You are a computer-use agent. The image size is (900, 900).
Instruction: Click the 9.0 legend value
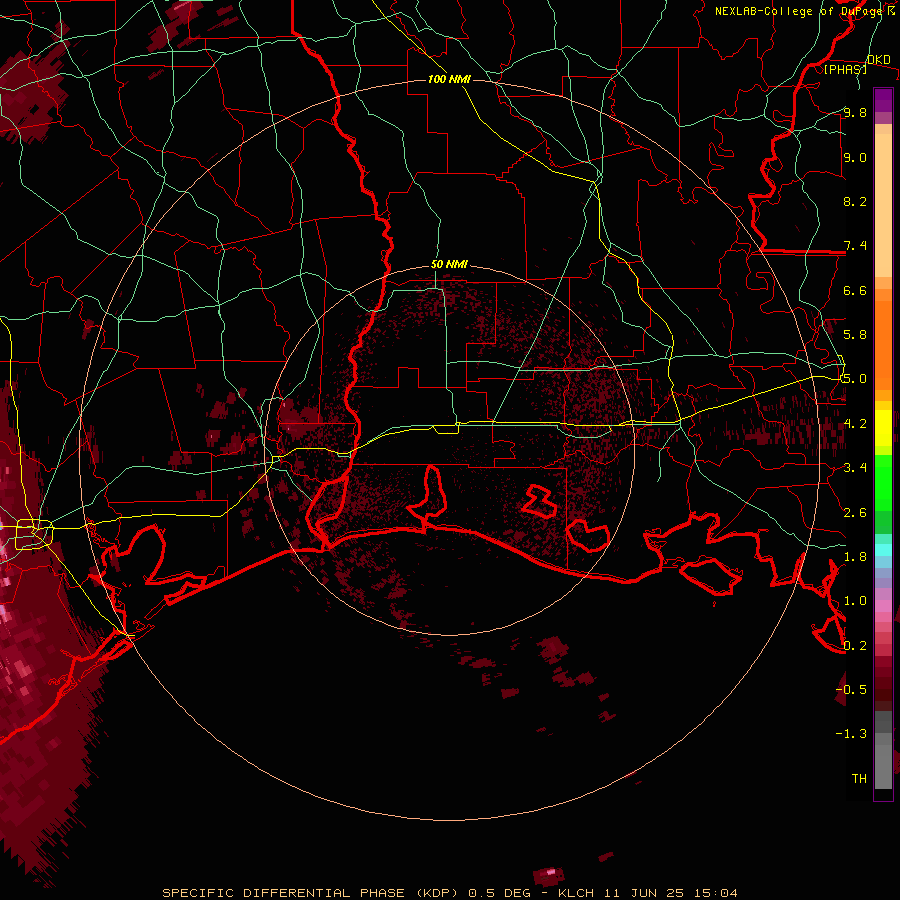point(855,157)
